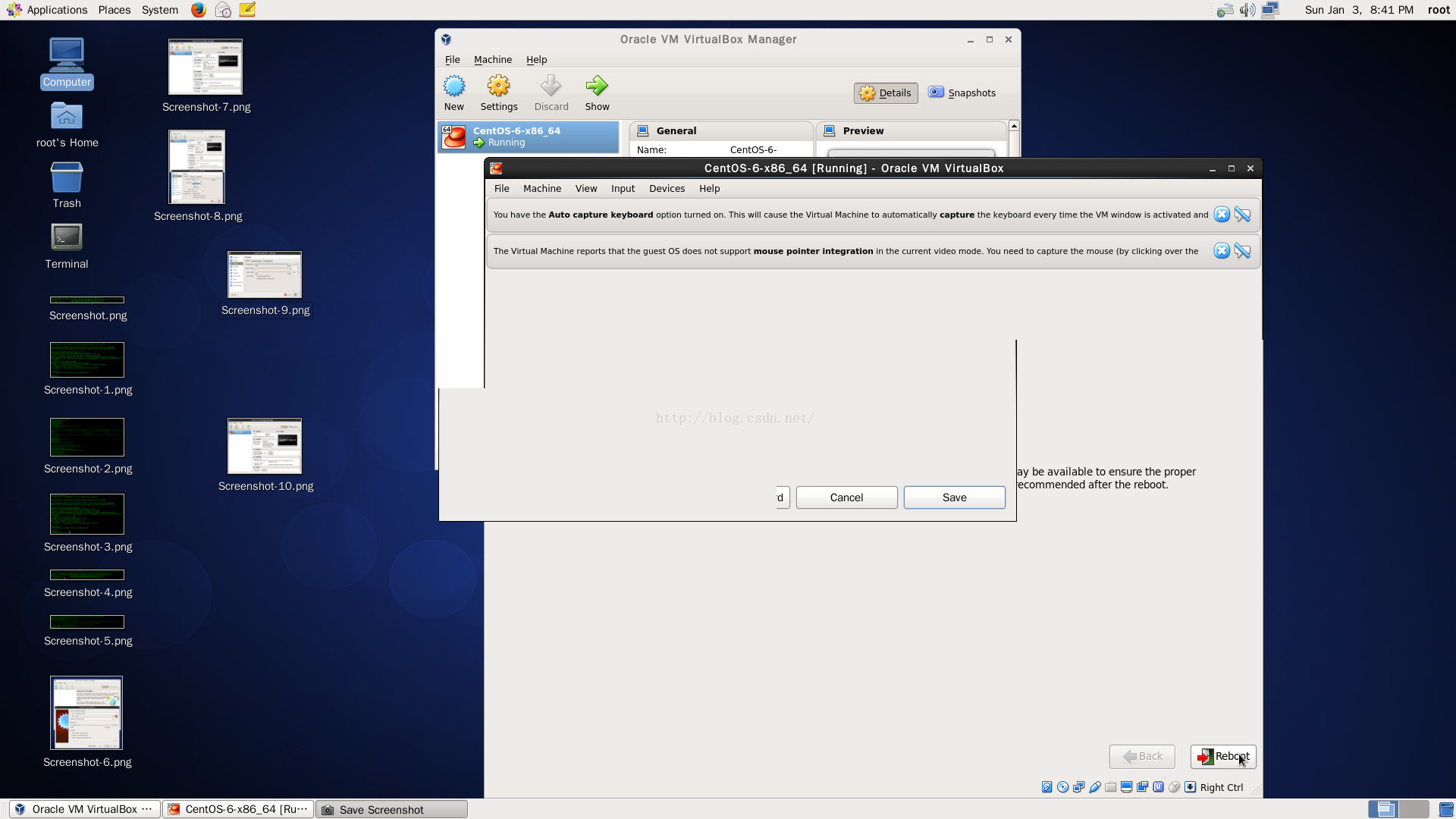This screenshot has height=819, width=1456.
Task: Click optical disc status icon in VM
Action: tap(1063, 787)
